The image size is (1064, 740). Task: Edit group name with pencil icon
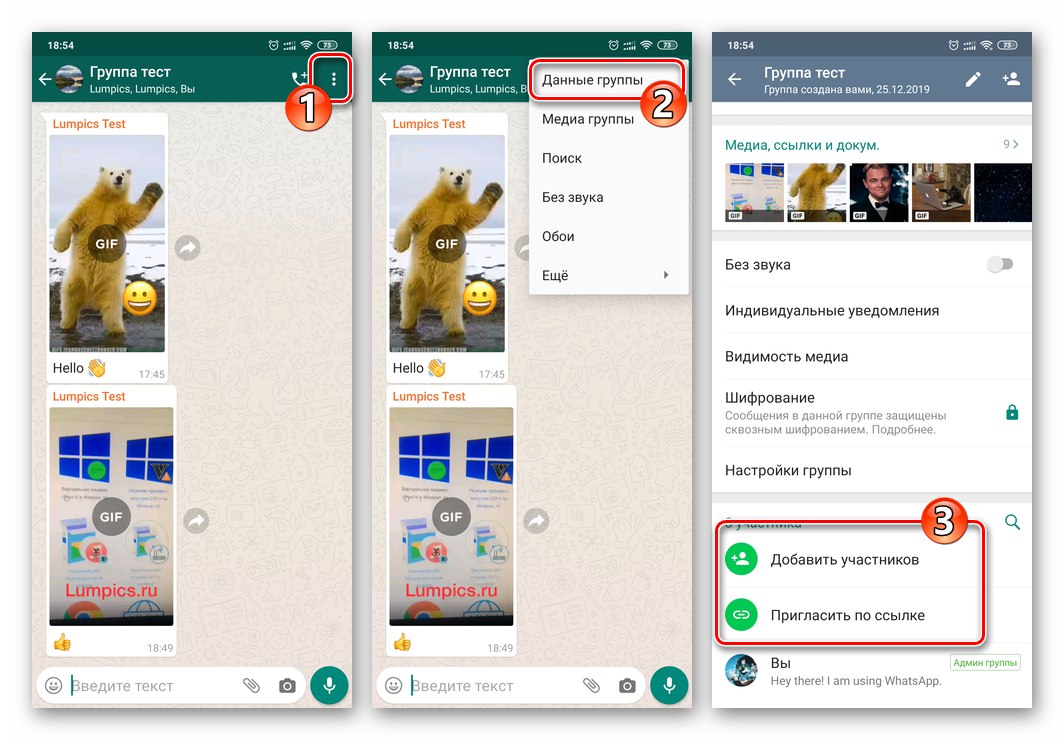[x=972, y=79]
